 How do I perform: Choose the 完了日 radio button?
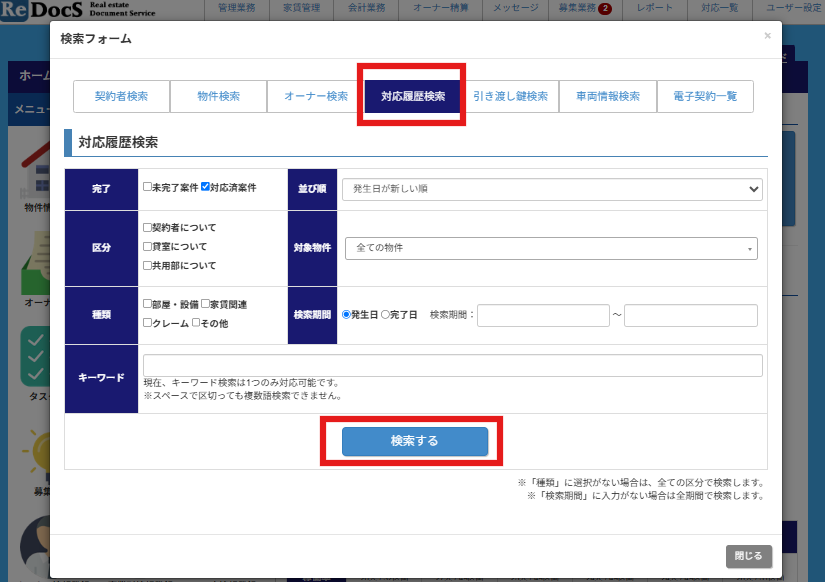[x=385, y=315]
